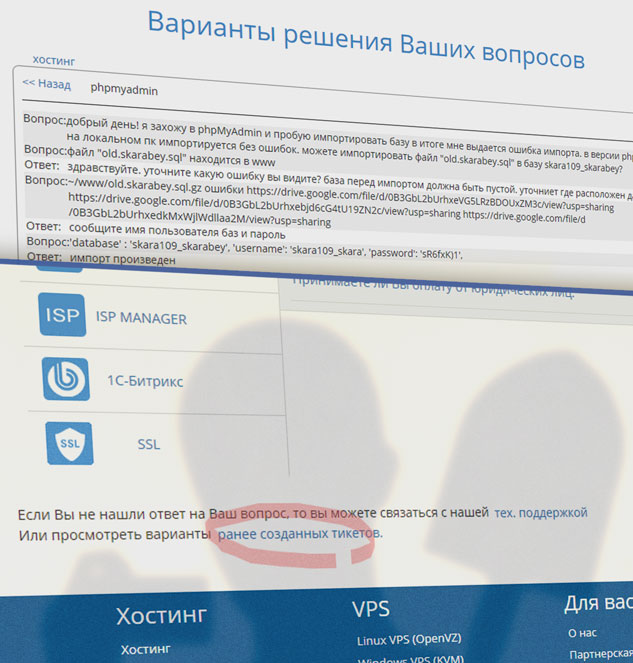Open the footer VPS heading
The image size is (633, 663).
(x=371, y=609)
